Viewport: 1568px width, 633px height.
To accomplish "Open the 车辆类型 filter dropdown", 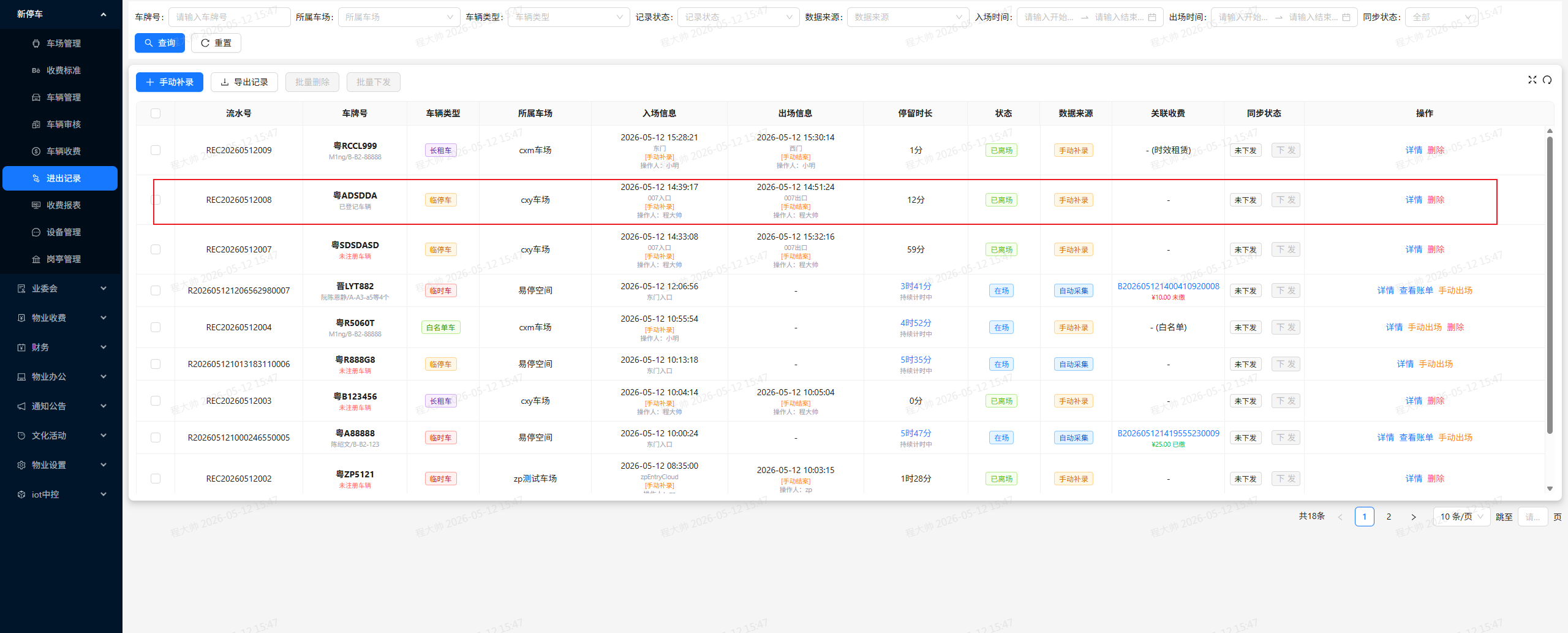I will 569,17.
